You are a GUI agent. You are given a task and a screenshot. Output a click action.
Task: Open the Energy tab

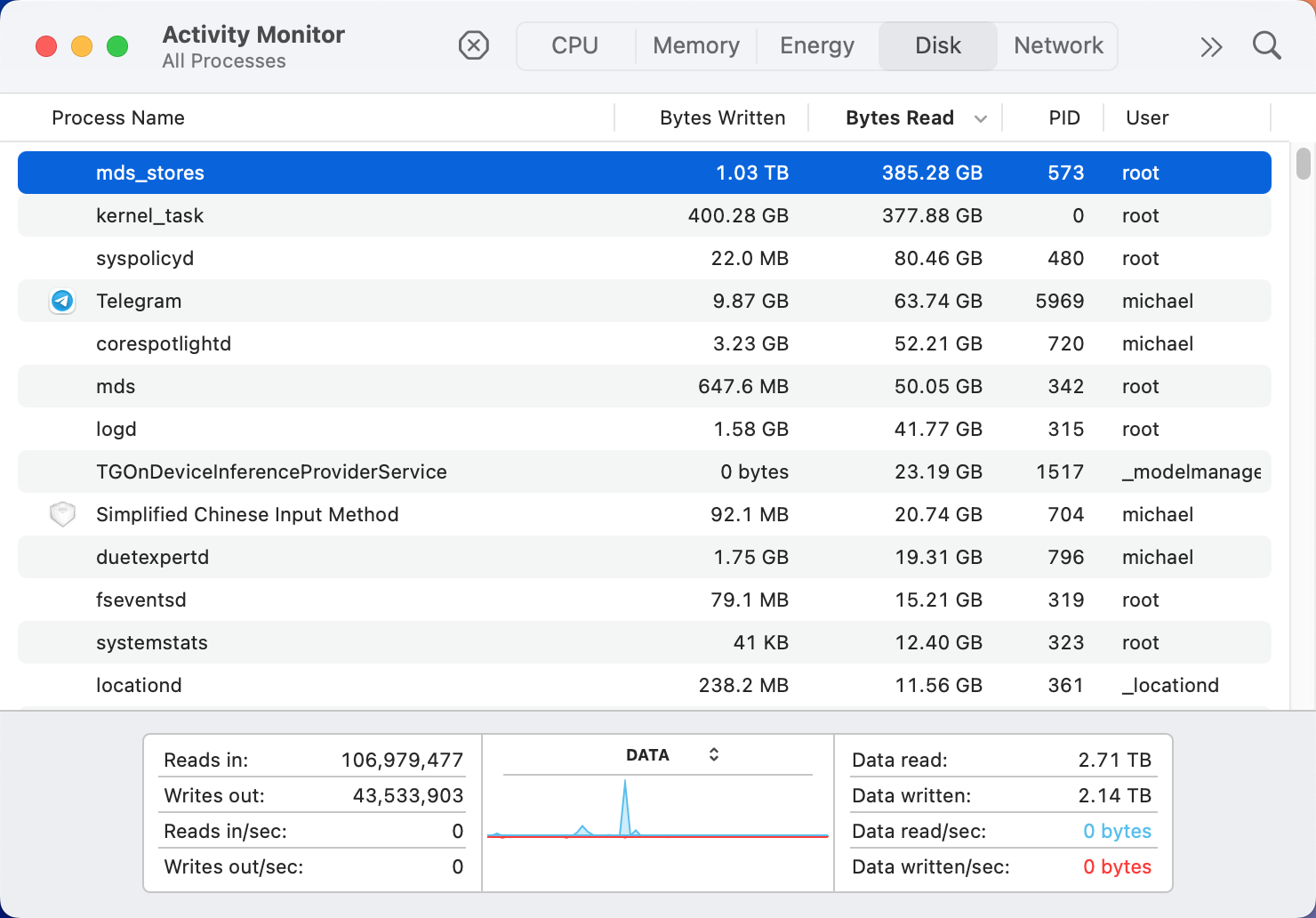(817, 45)
